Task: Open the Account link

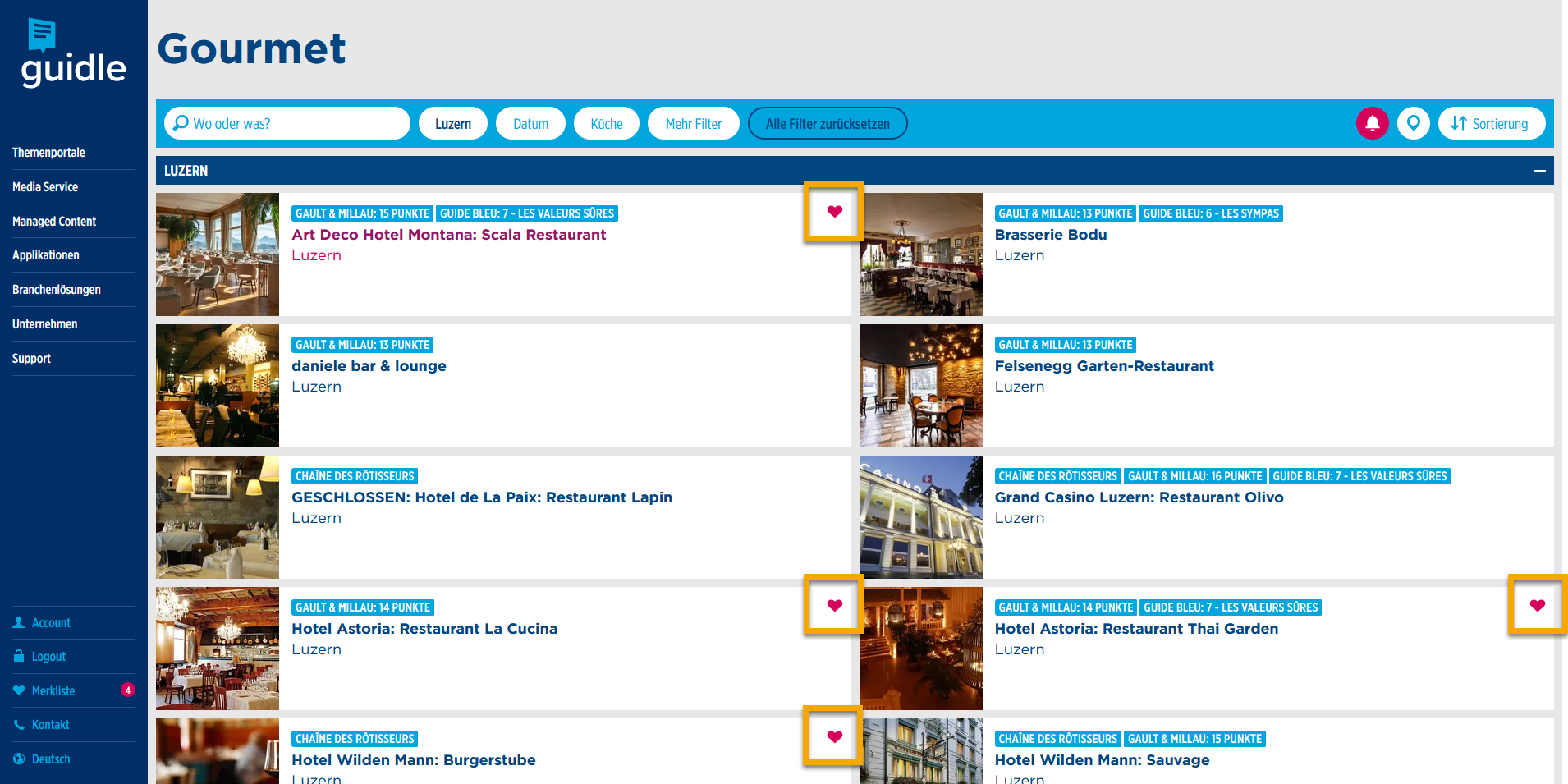Action: [51, 623]
